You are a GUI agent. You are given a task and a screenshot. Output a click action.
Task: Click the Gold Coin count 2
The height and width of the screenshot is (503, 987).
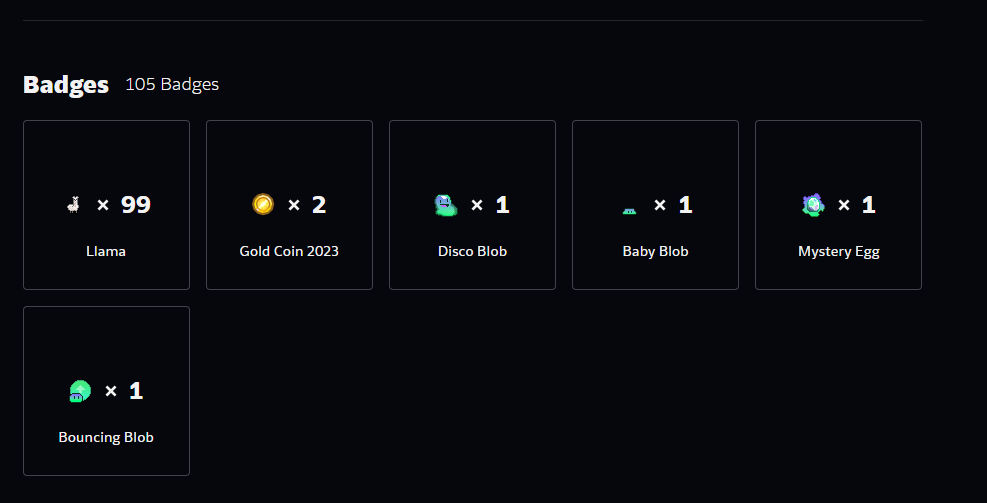tap(319, 205)
